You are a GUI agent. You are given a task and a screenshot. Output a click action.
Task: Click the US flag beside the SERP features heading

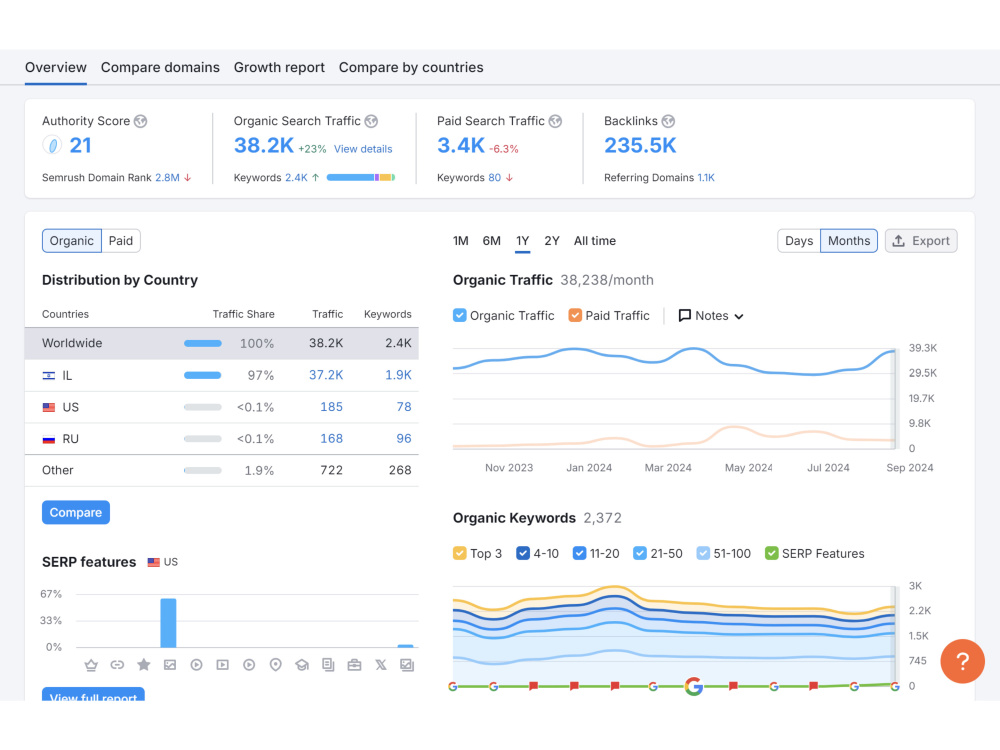tap(154, 562)
